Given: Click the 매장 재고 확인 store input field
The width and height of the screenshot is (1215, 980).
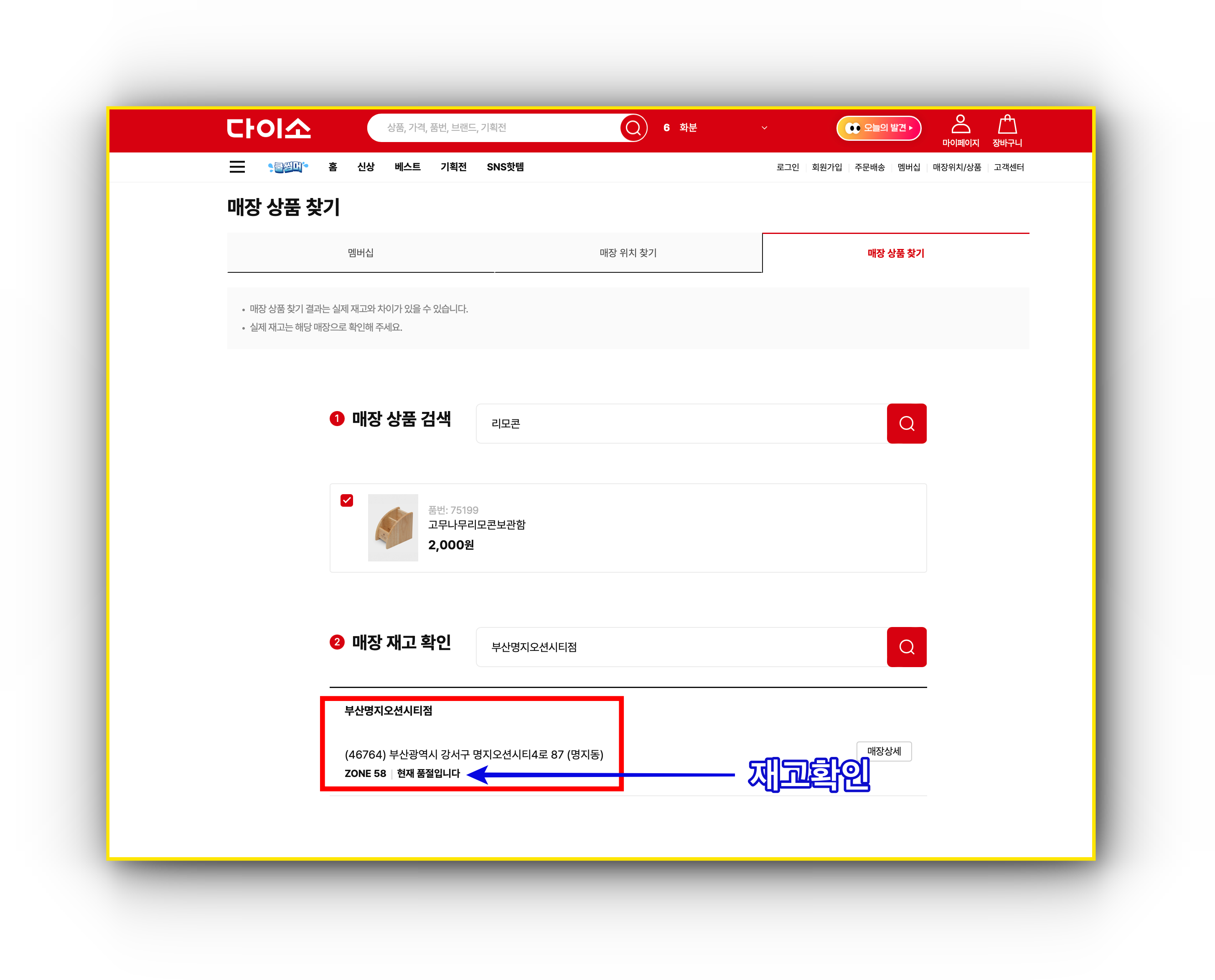Looking at the screenshot, I should click(681, 647).
